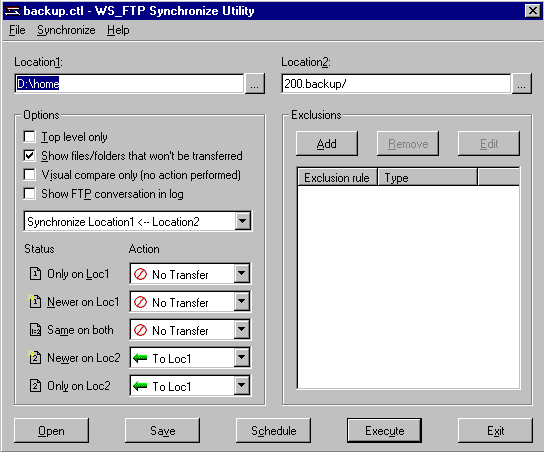Enable Top level only checkbox
Screen dimensions: 544x452
tap(29, 137)
